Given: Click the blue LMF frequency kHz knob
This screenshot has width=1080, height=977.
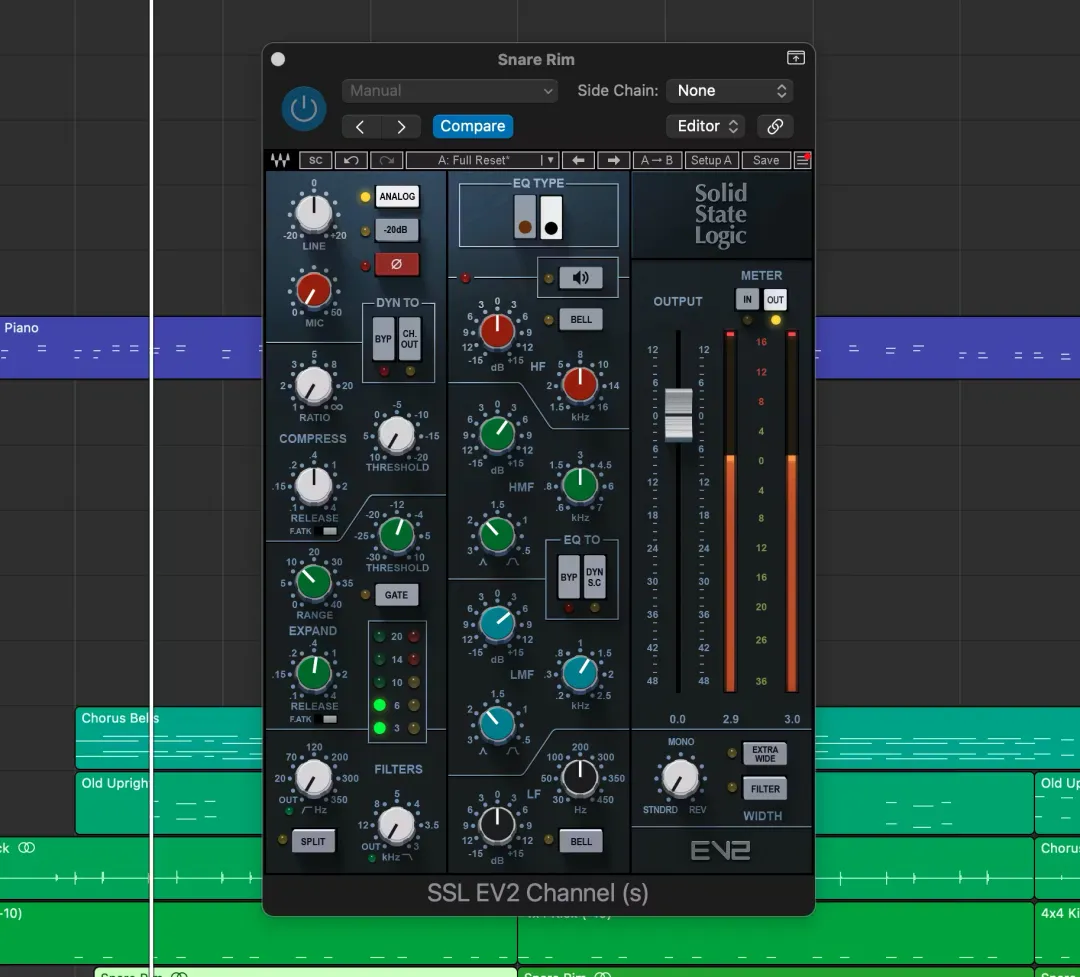Looking at the screenshot, I should 580,673.
